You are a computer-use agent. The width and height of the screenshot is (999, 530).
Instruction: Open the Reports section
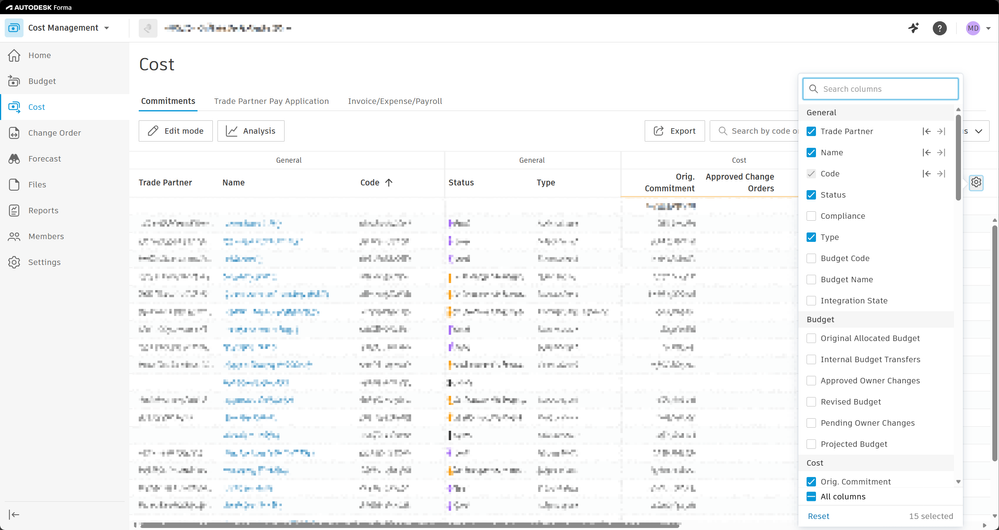tap(43, 211)
